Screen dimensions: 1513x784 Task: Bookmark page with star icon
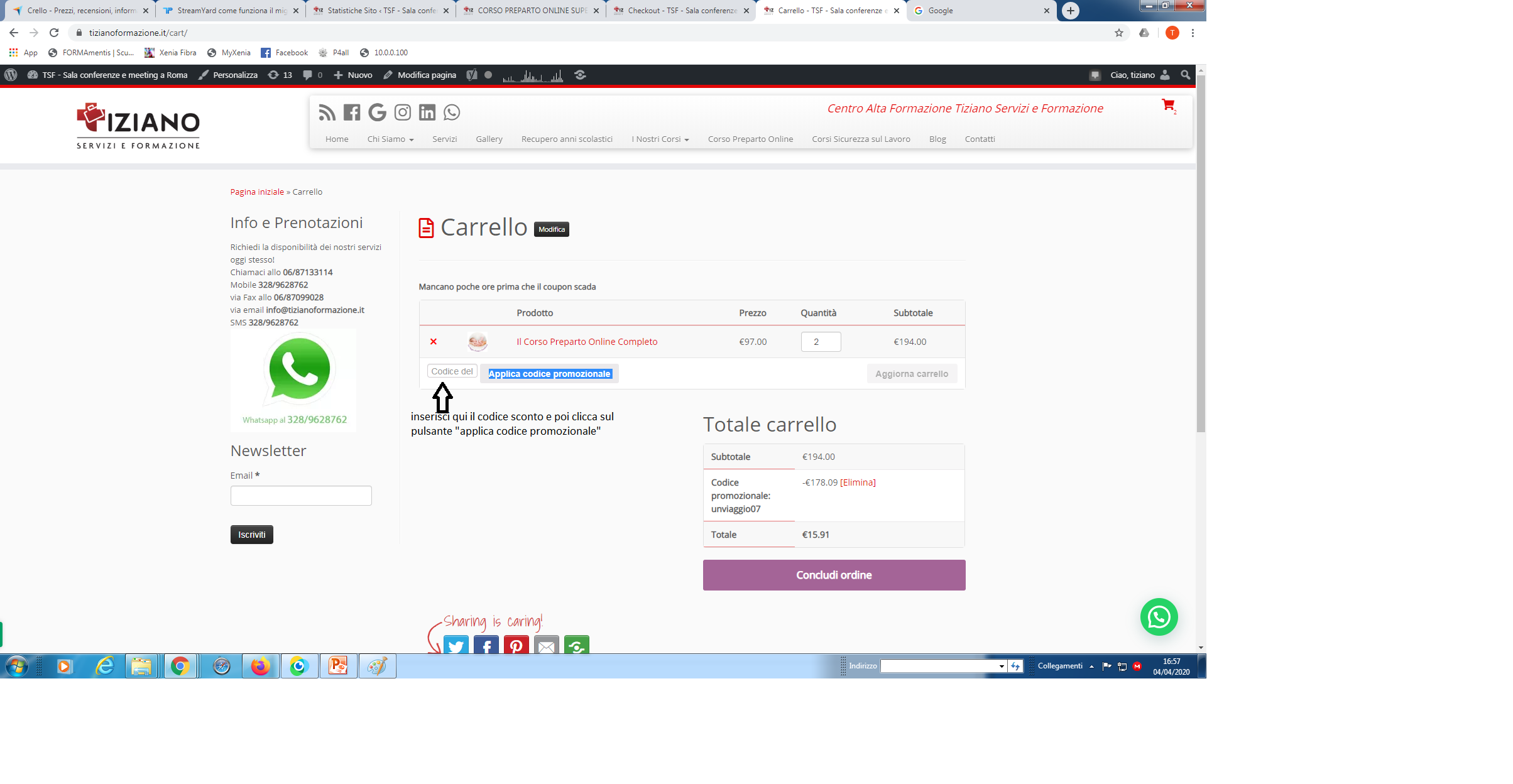click(1119, 33)
